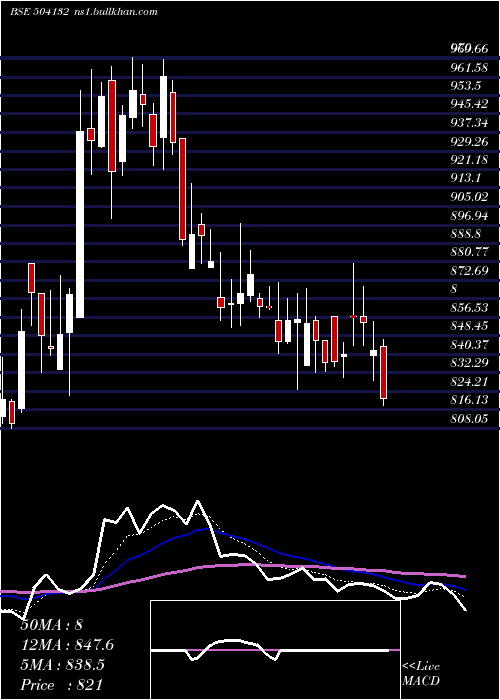Open the MACD inset chart box

(275, 650)
